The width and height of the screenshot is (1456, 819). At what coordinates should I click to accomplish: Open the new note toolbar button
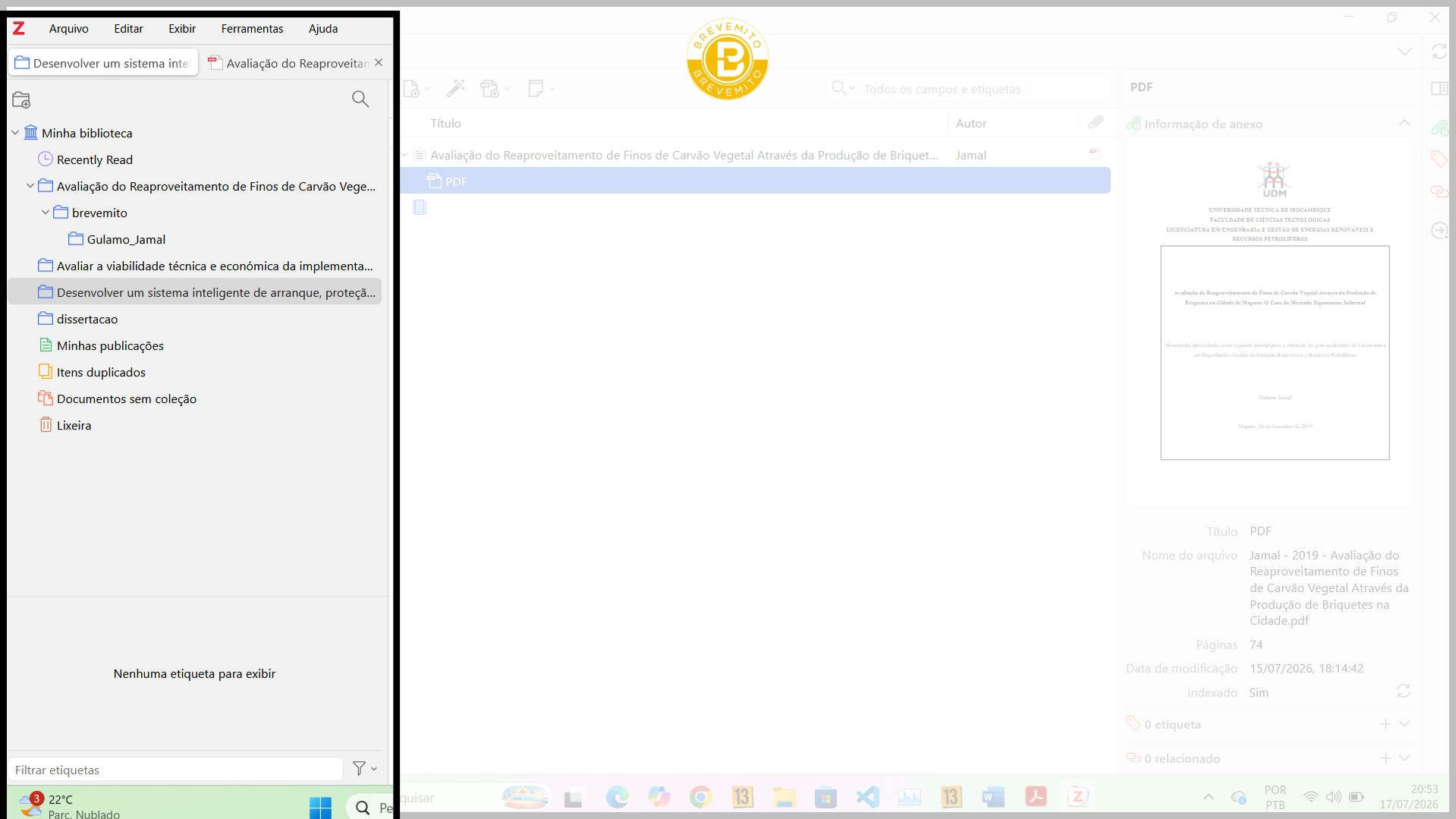[541, 89]
